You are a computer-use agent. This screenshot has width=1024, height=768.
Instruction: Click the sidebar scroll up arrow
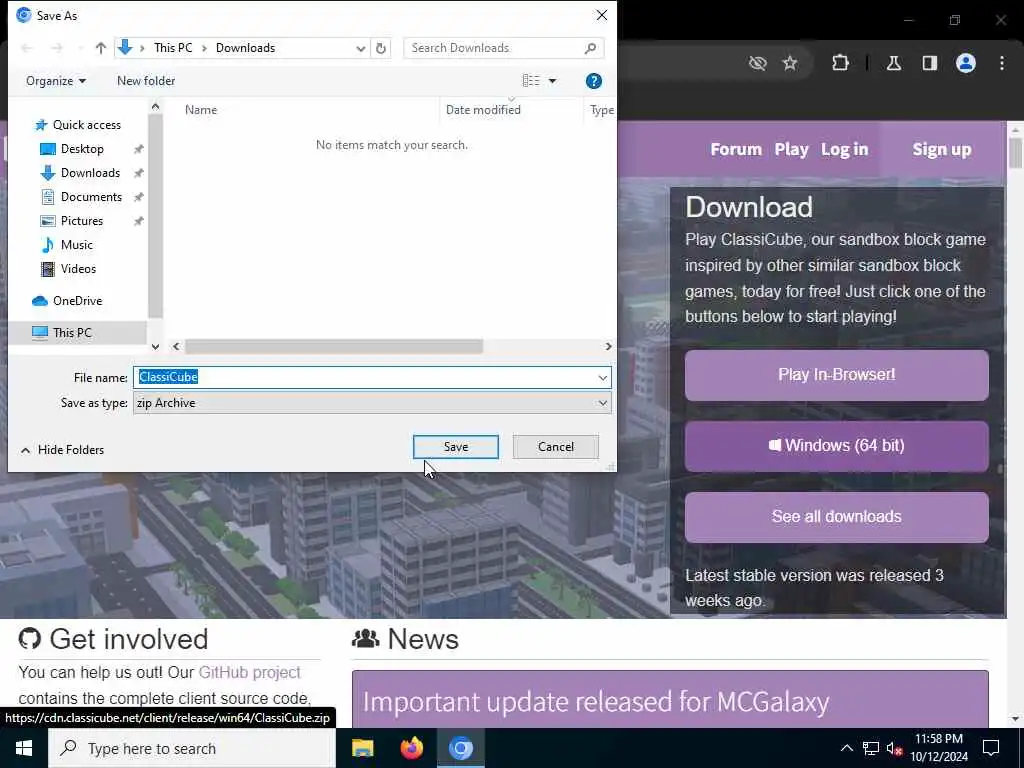coord(155,106)
